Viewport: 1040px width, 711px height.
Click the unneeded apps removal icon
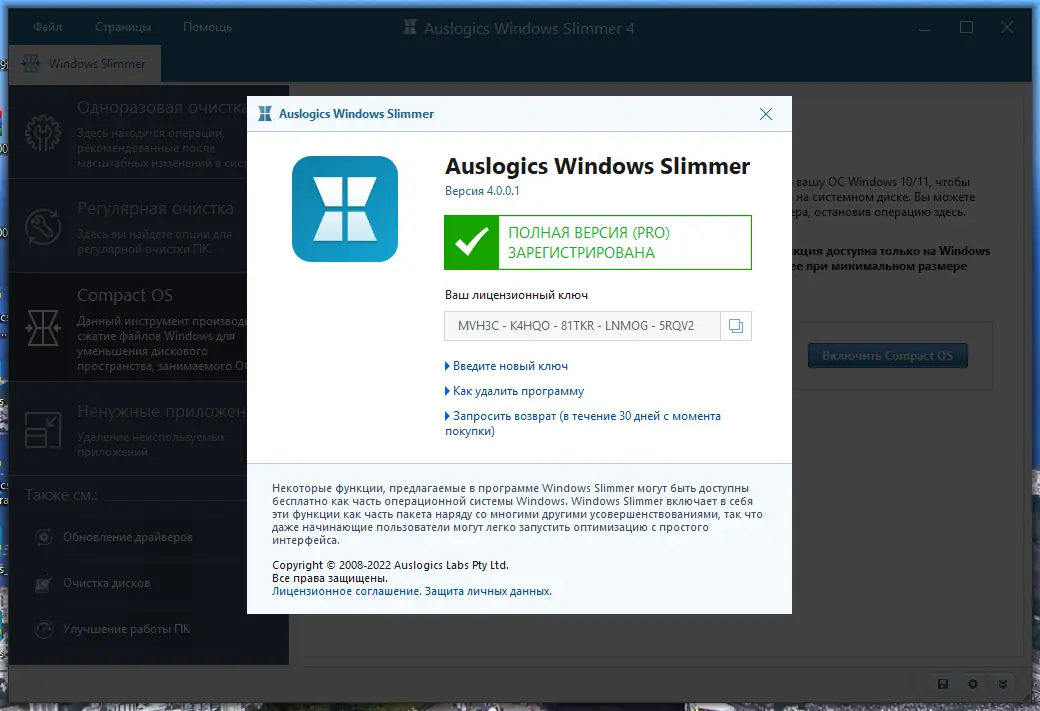point(43,430)
